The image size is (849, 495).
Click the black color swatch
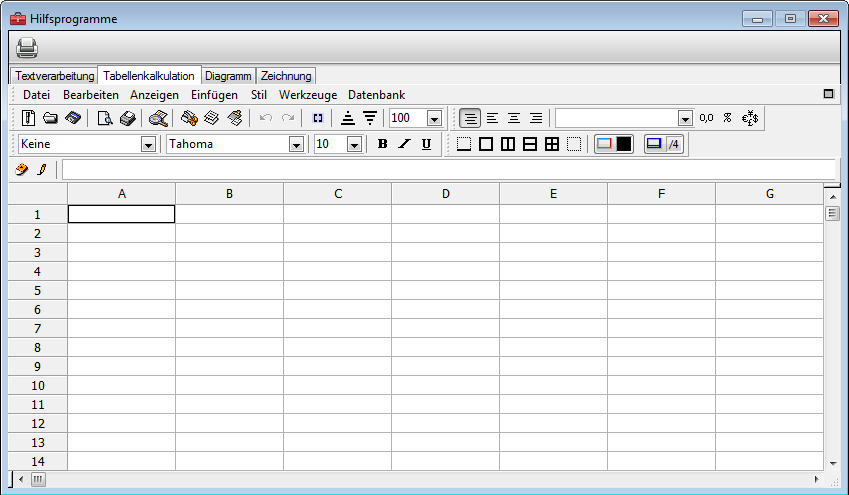[x=624, y=144]
